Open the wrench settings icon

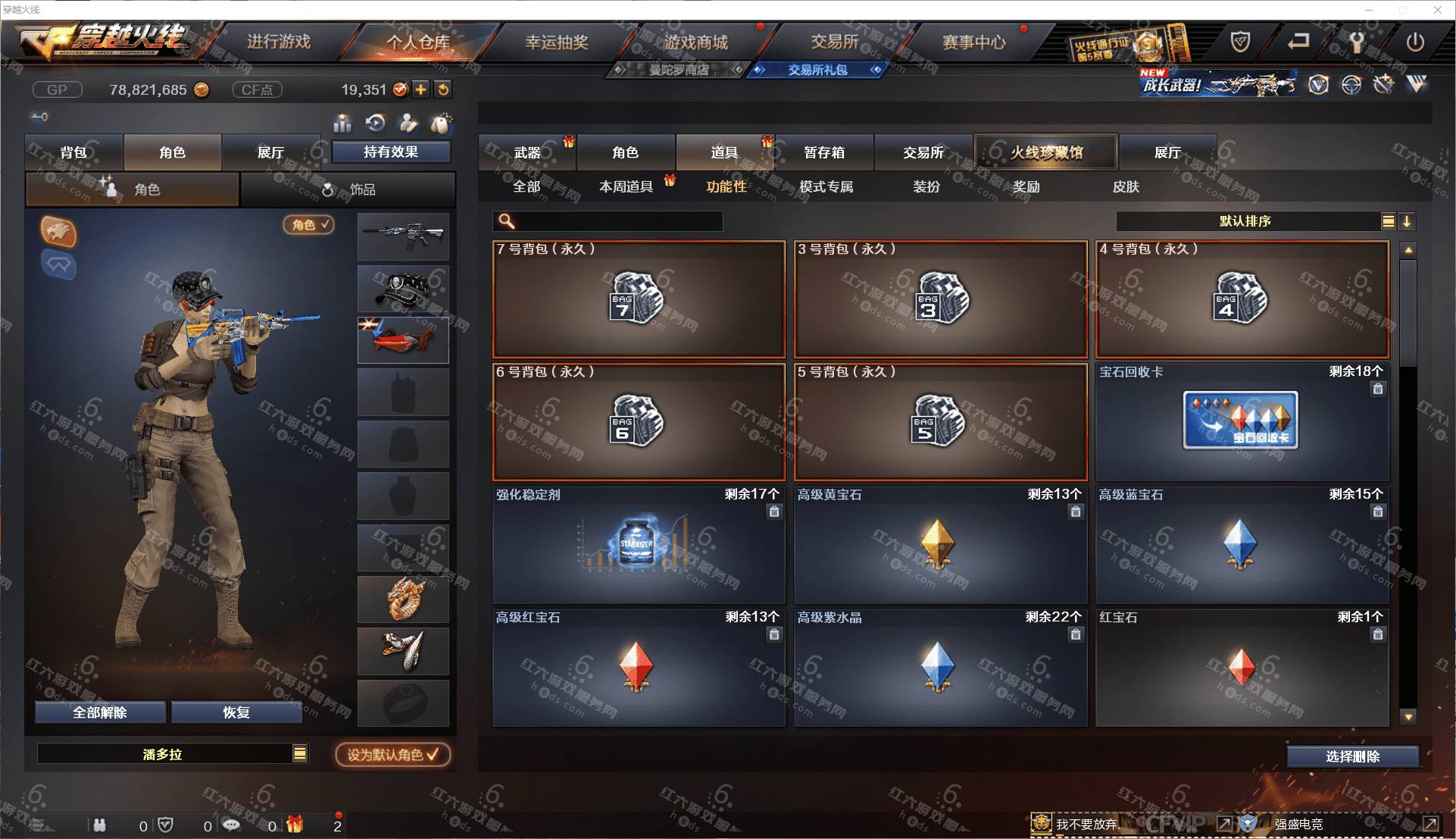(x=1357, y=42)
